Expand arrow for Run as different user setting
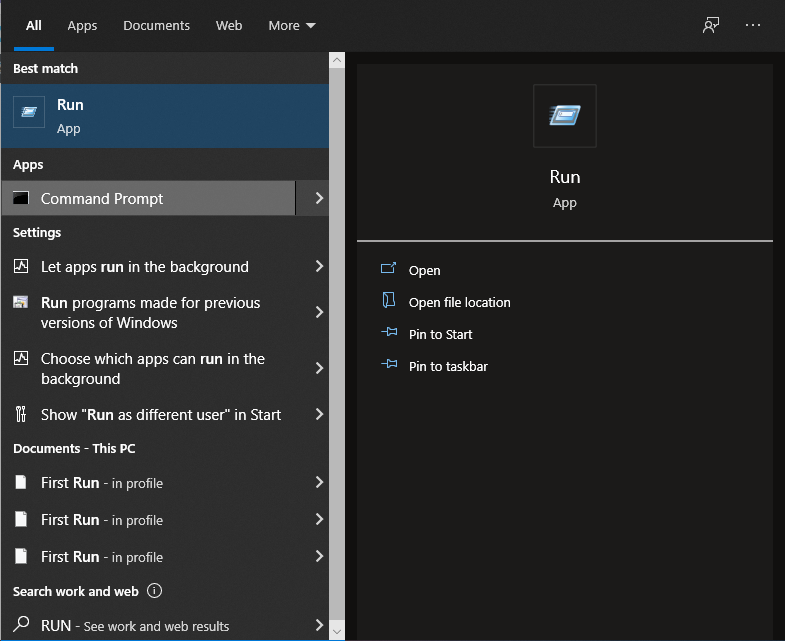This screenshot has height=641, width=785. pos(319,414)
